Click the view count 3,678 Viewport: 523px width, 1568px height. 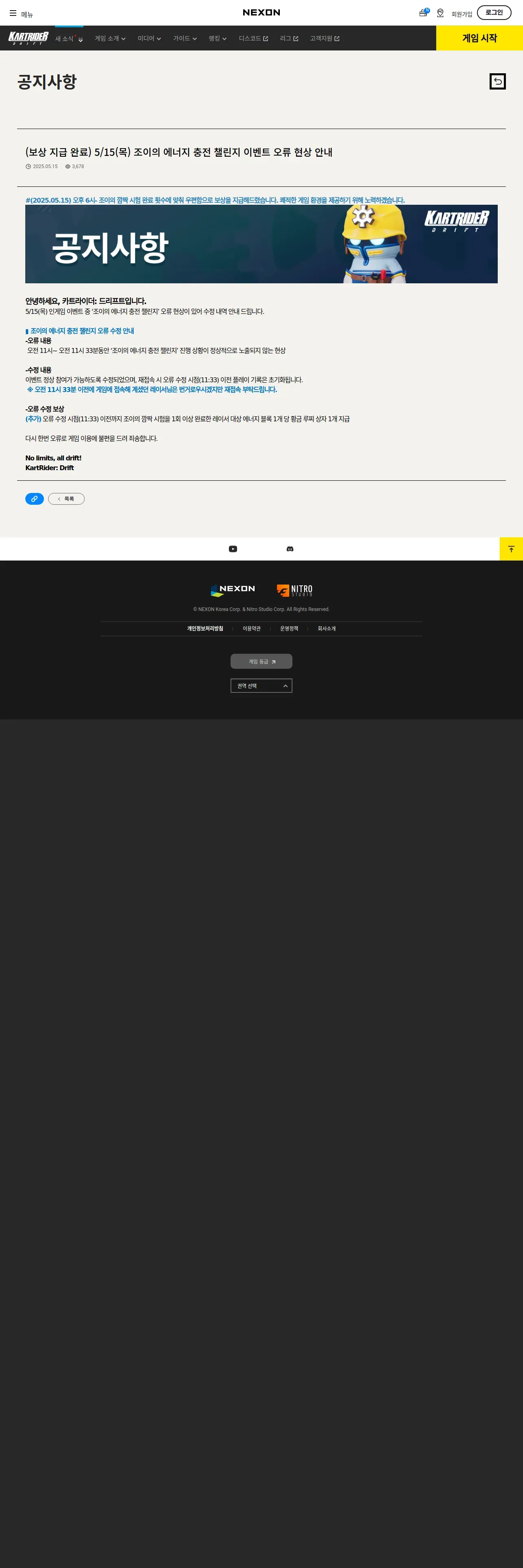click(78, 167)
